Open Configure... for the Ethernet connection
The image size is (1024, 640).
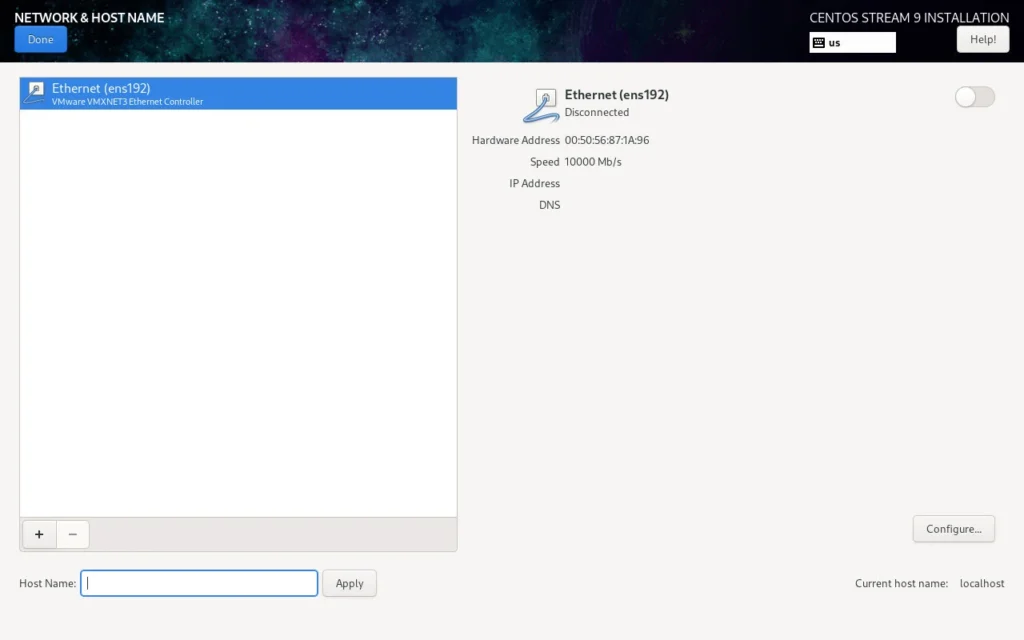point(953,529)
